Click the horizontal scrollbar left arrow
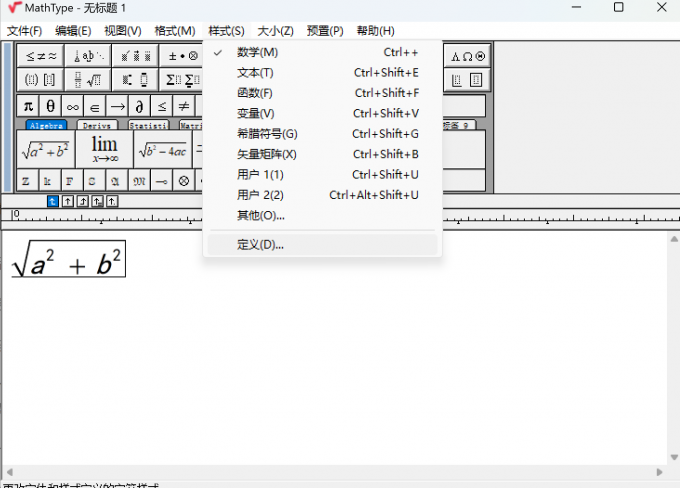680x488 pixels. click(x=9, y=472)
